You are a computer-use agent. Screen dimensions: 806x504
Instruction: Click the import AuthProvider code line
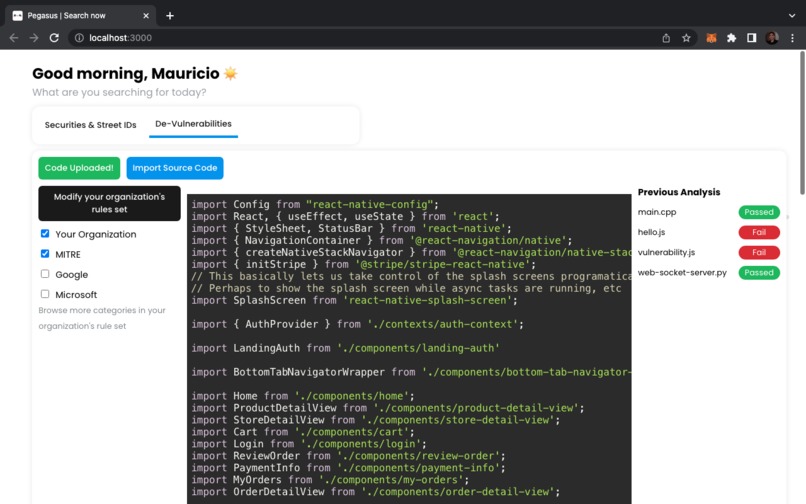(357, 325)
